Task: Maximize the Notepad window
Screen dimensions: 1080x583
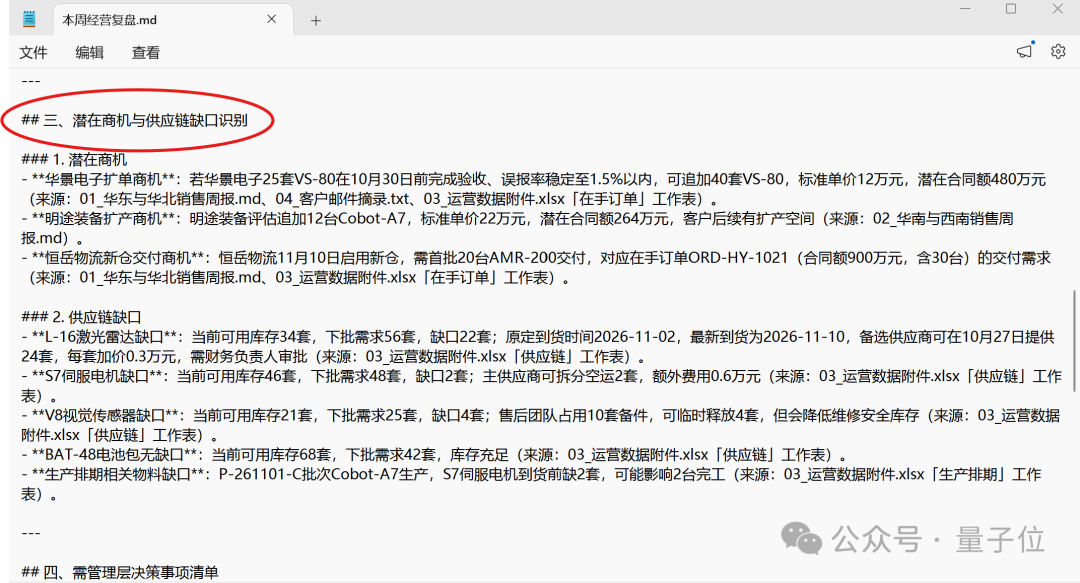Action: click(x=1011, y=9)
